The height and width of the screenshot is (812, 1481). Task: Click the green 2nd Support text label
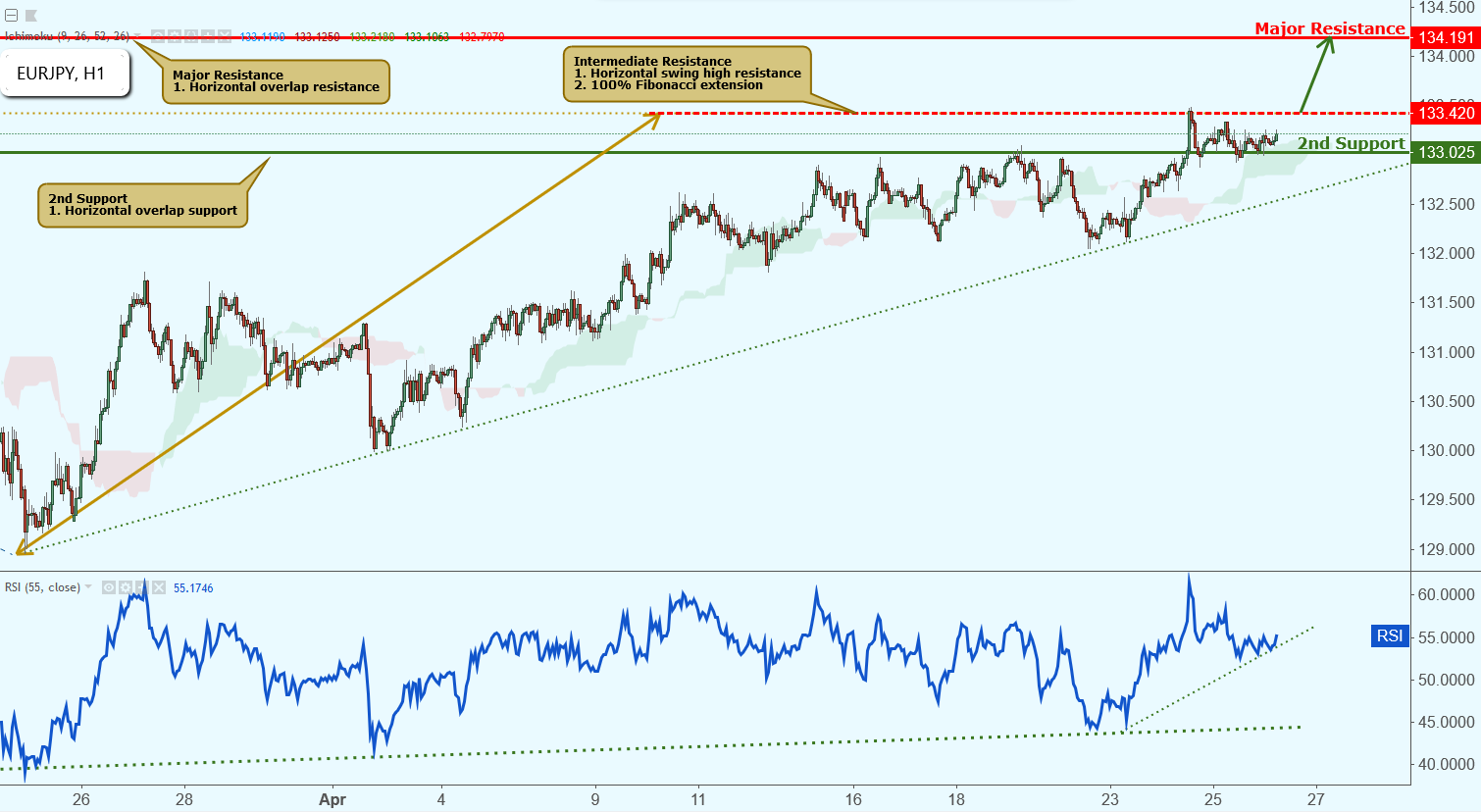[x=1352, y=143]
